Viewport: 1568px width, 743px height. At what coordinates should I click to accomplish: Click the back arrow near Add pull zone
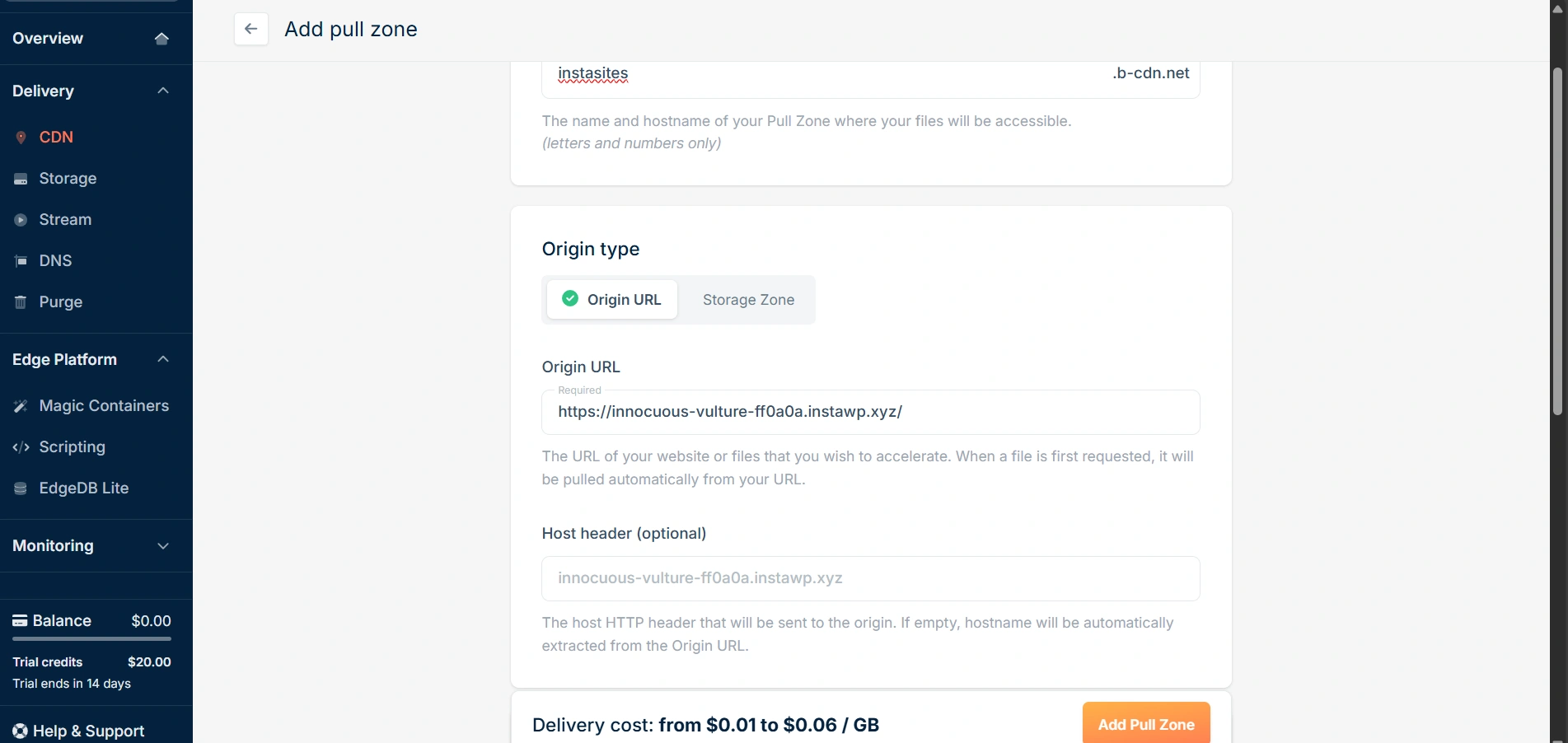(x=250, y=28)
